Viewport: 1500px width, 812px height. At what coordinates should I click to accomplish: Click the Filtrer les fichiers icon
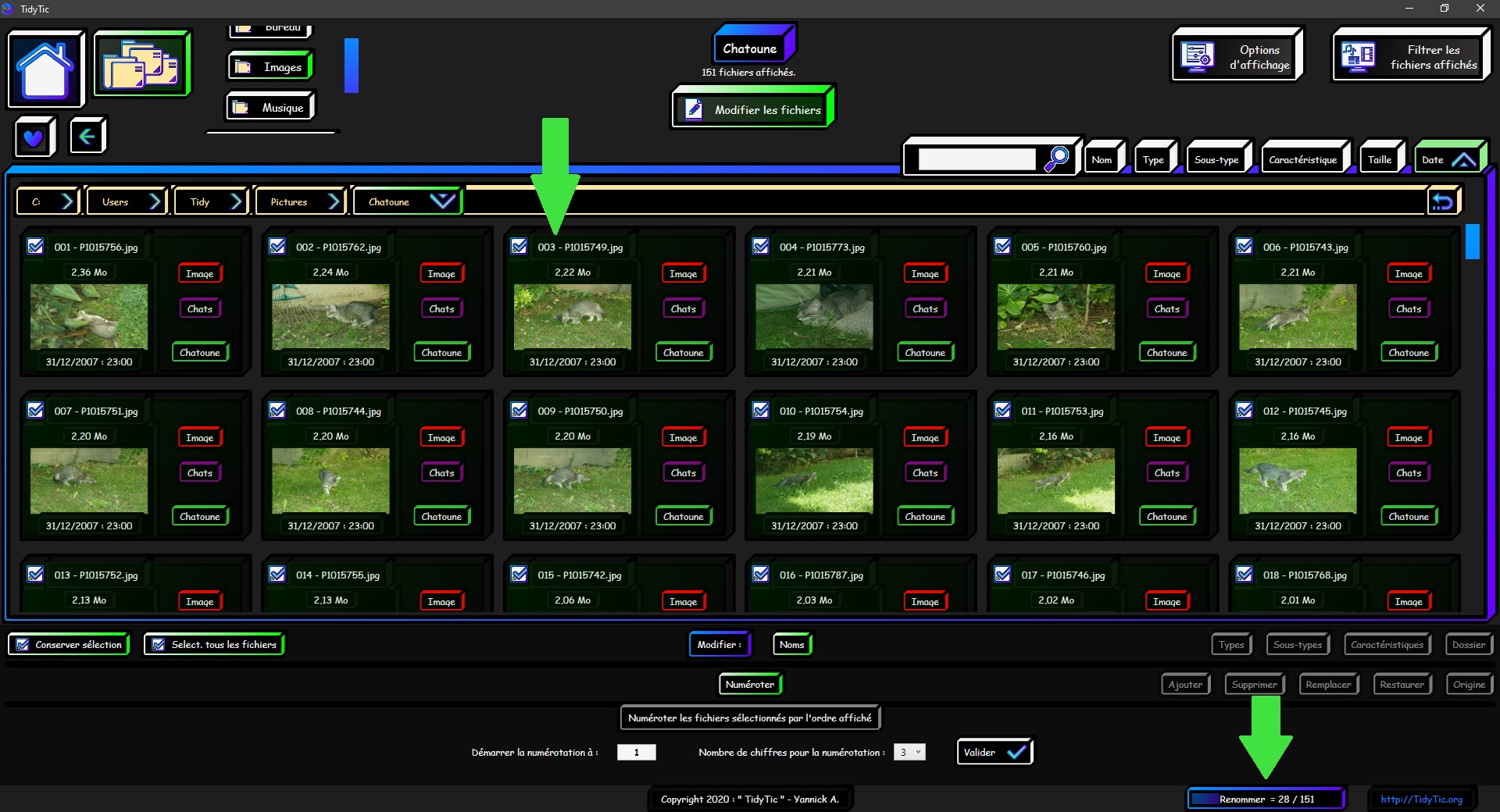(x=1358, y=57)
